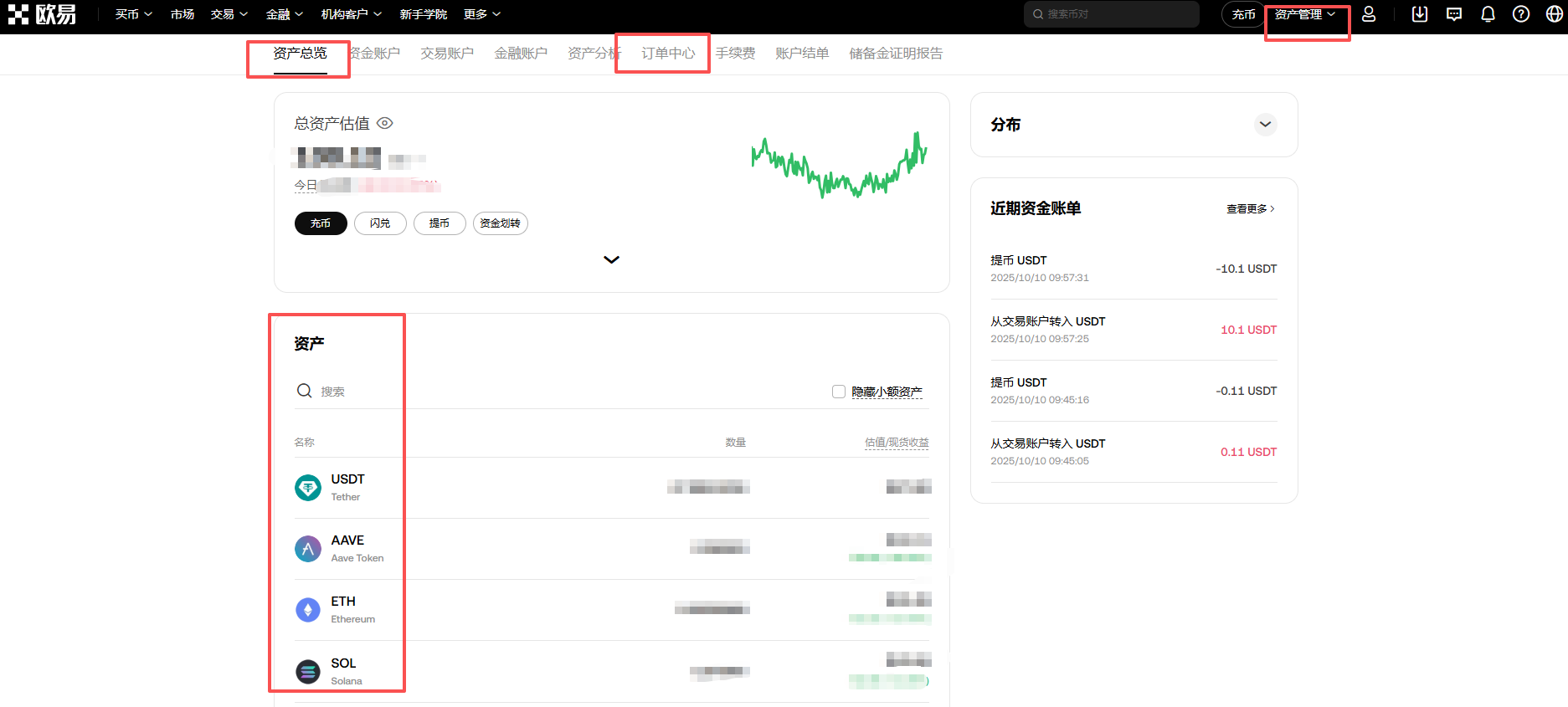Image resolution: width=1568 pixels, height=707 pixels.
Task: Switch to the Order Center tab
Action: tap(667, 54)
